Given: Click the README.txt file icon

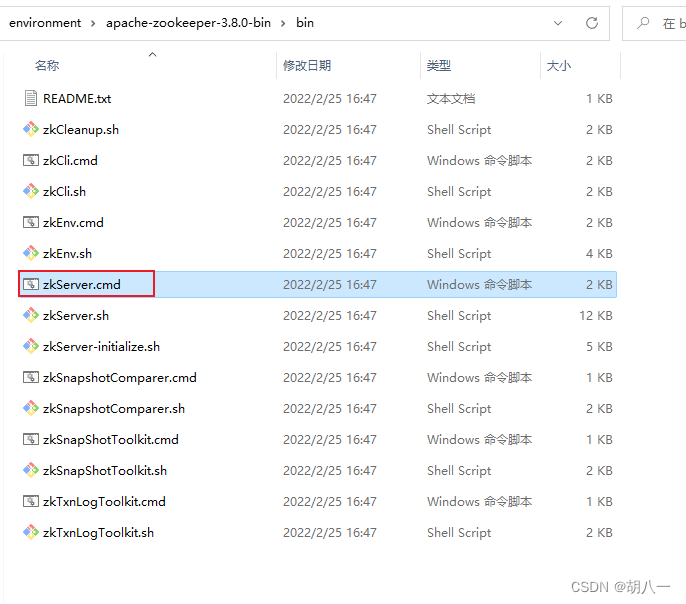Looking at the screenshot, I should pyautogui.click(x=31, y=98).
